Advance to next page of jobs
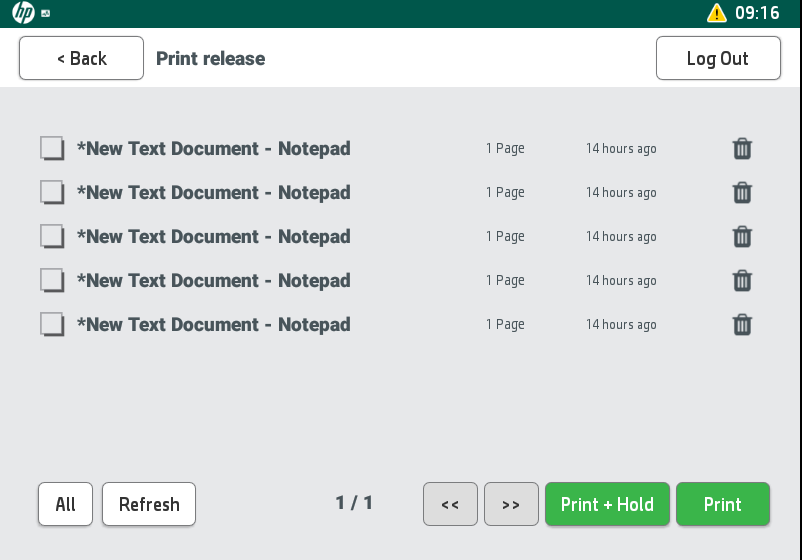The width and height of the screenshot is (802, 560). click(511, 504)
